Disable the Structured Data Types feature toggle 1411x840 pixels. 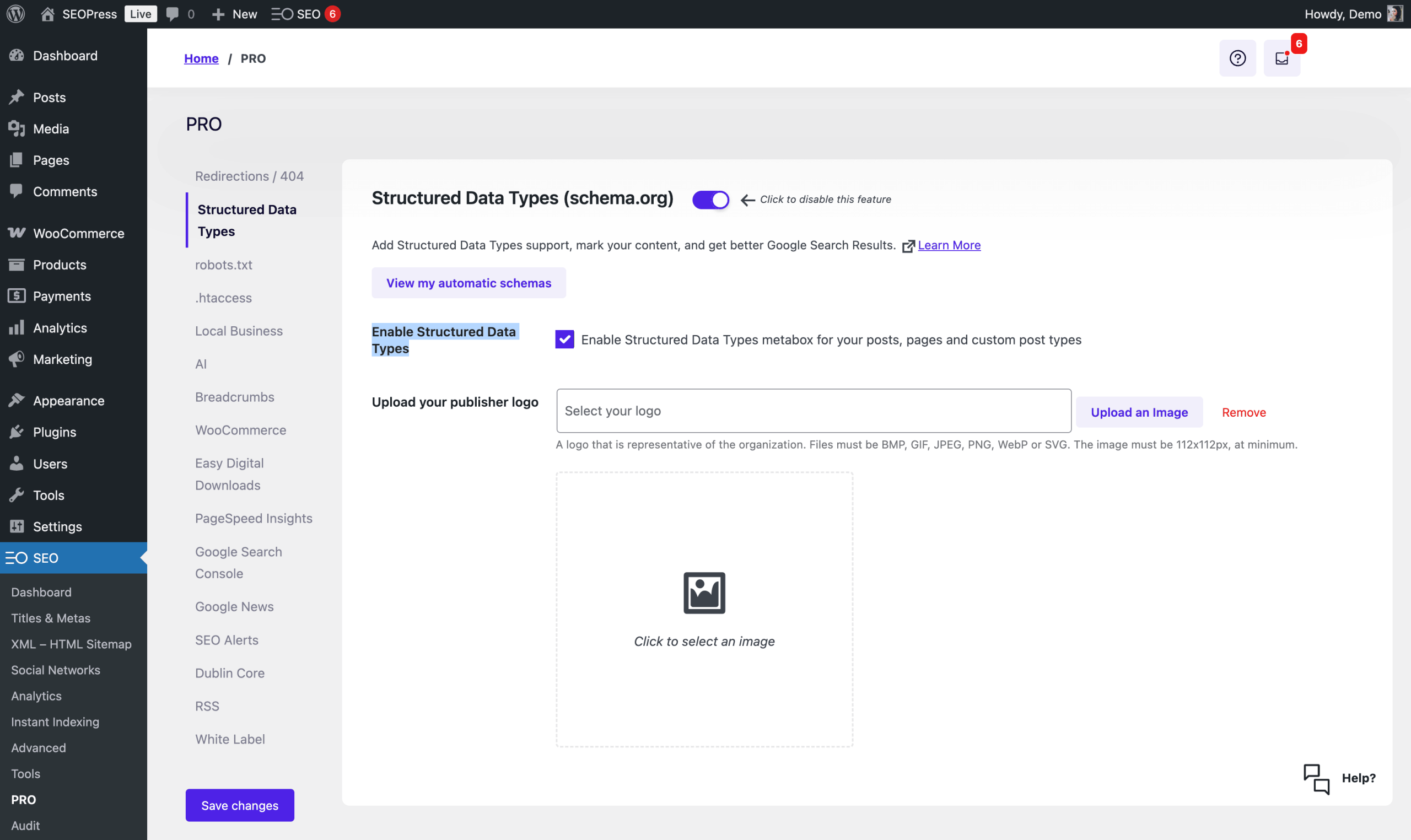coord(710,200)
